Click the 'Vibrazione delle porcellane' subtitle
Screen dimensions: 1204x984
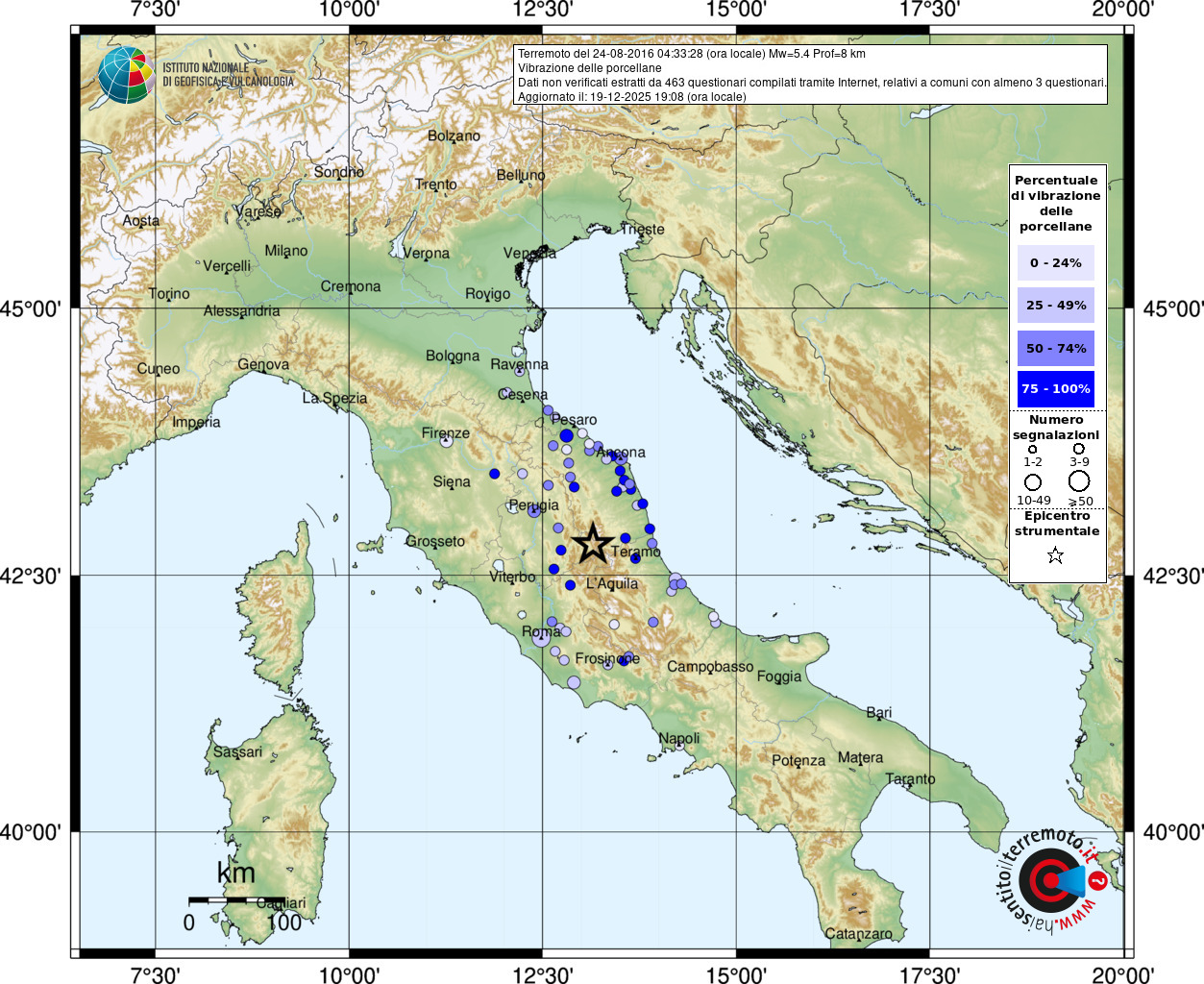pos(590,68)
